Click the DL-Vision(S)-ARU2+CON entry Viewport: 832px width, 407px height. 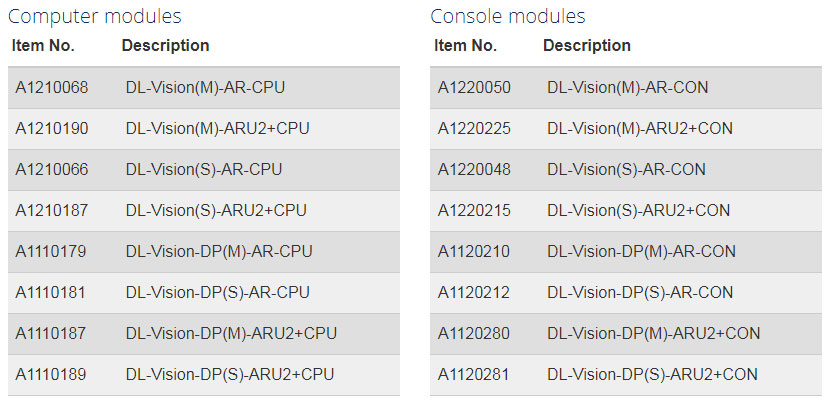coord(638,211)
